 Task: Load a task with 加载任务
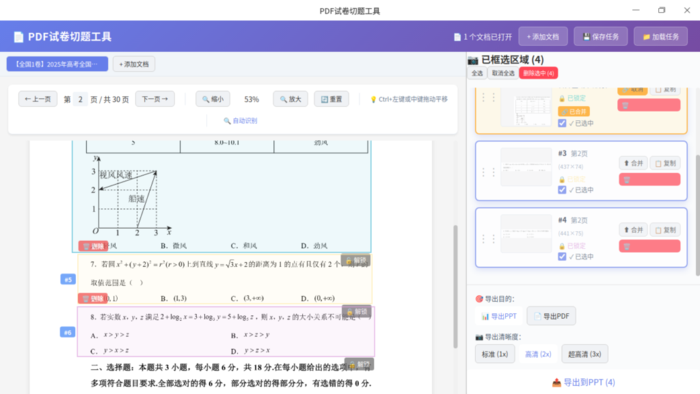[661, 37]
